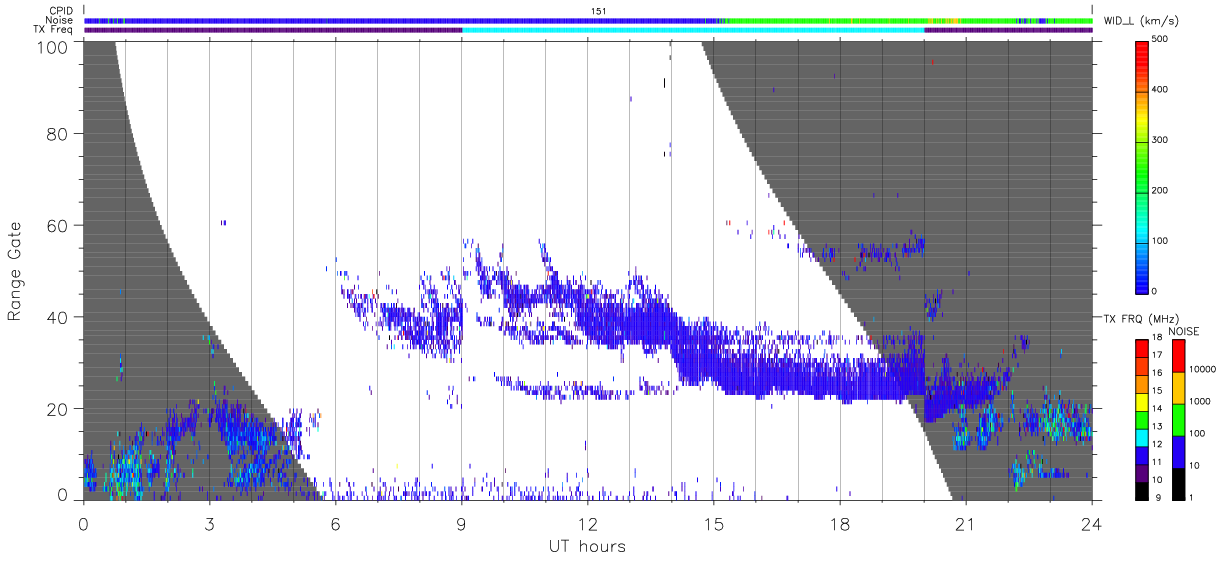
Task: Click the 18 tick on UT hours axis
Action: coord(839,522)
